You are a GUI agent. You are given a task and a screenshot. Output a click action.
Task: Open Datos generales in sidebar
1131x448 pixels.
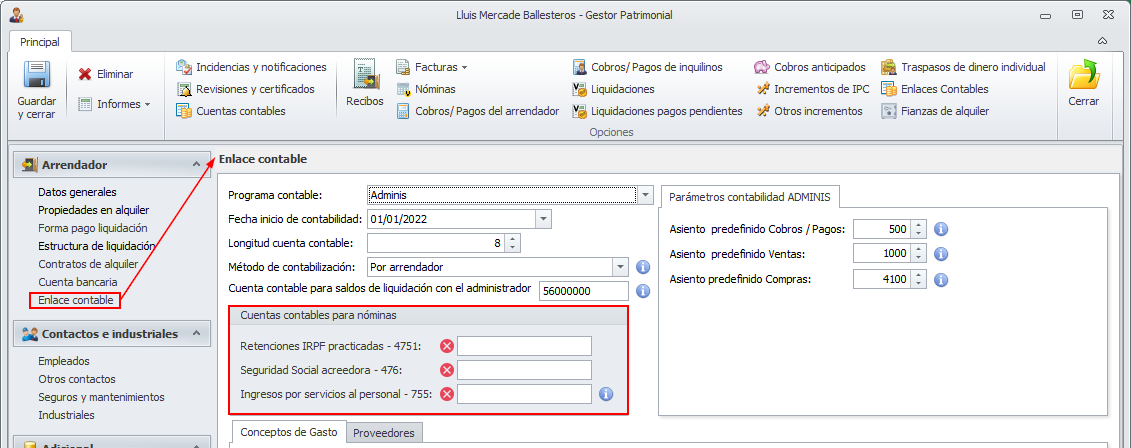pyautogui.click(x=77, y=192)
